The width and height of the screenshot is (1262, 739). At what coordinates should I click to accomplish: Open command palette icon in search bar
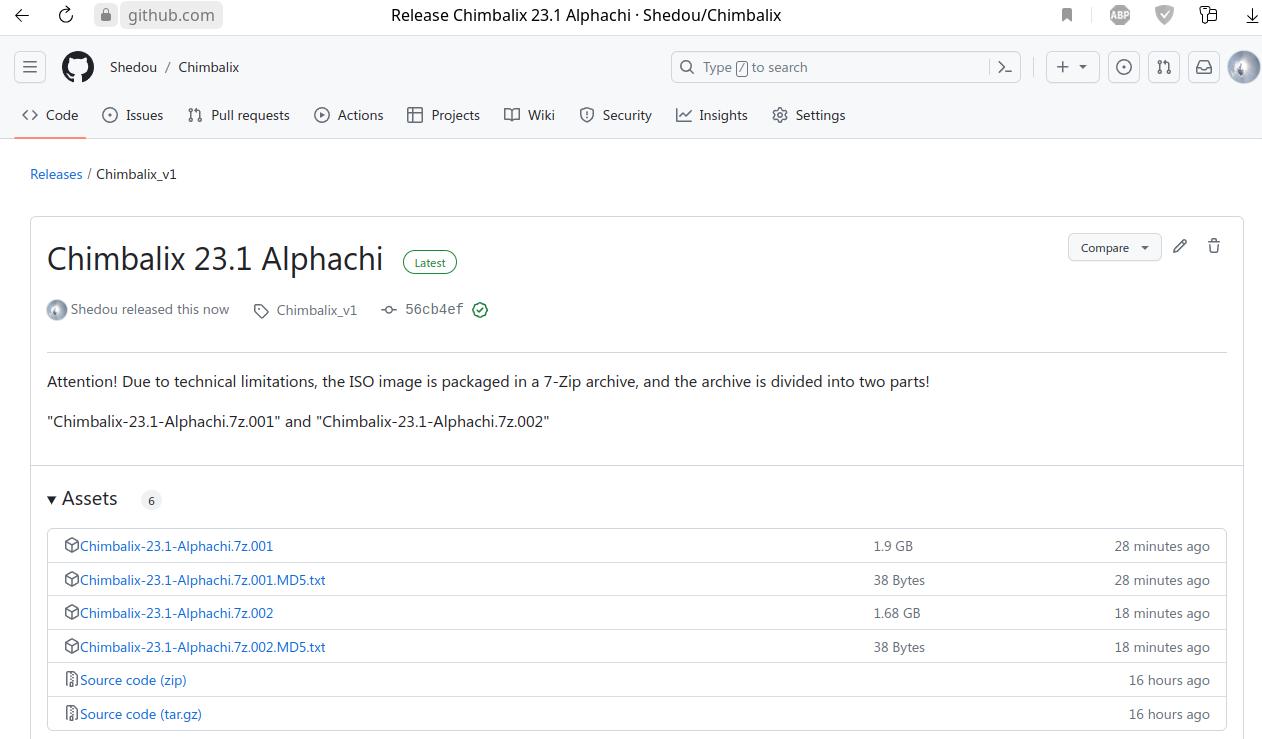tap(1005, 67)
